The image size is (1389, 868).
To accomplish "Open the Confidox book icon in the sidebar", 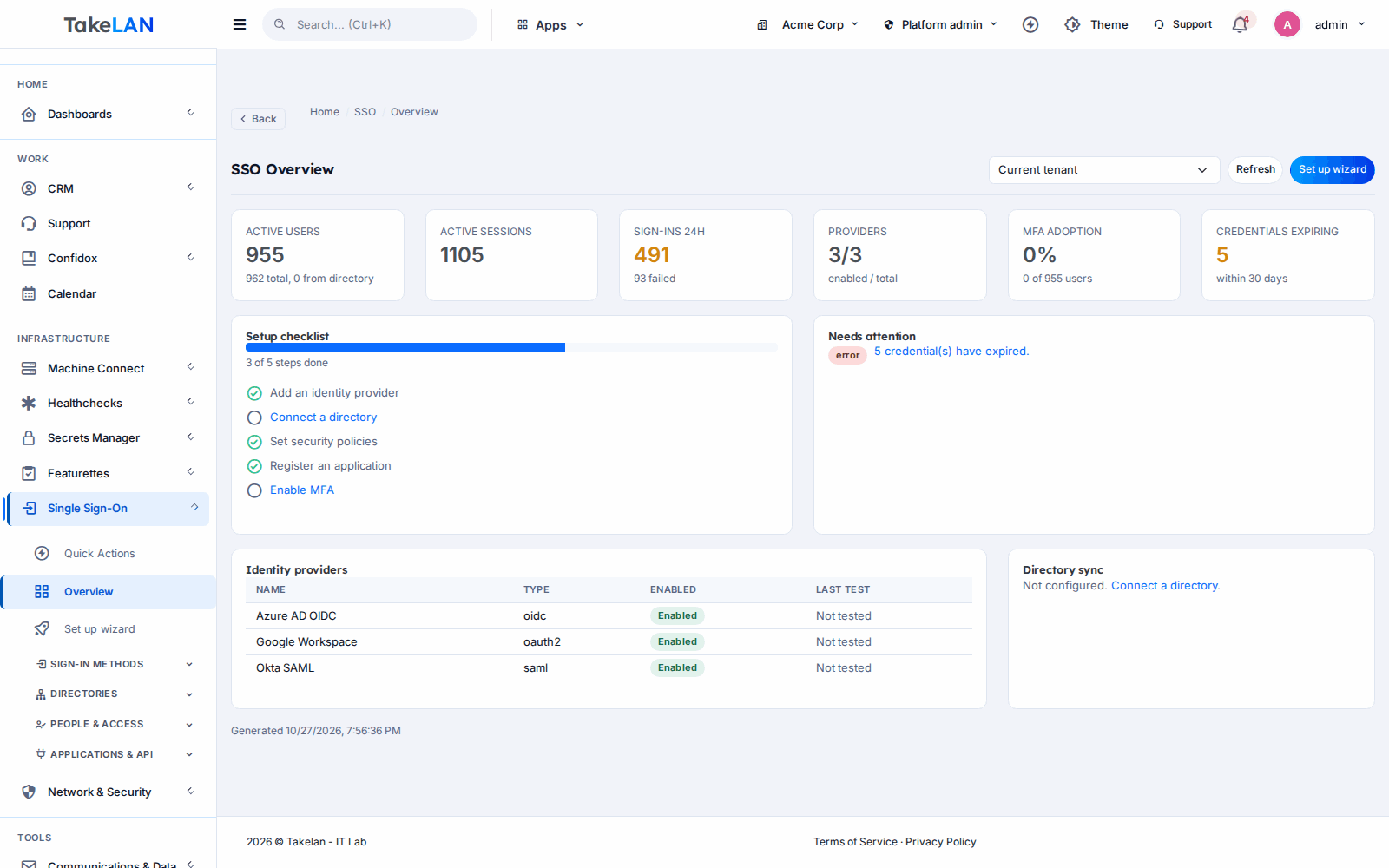I will [29, 258].
